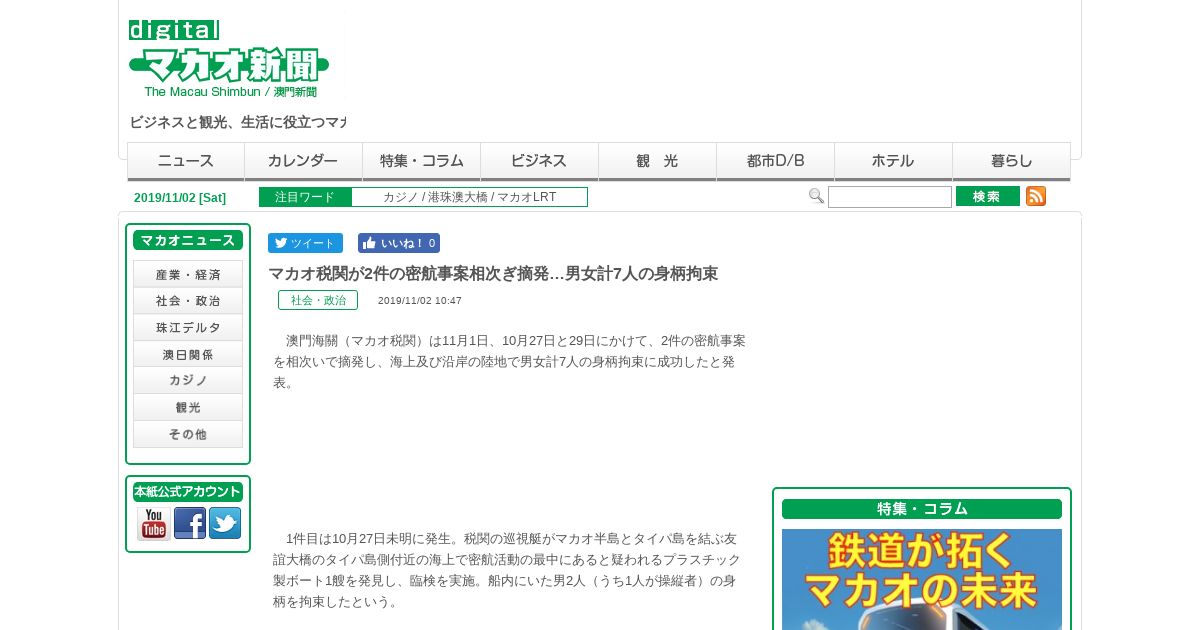Open the 観光 navigation tab
Image resolution: width=1200 pixels, height=630 pixels.
point(658,161)
